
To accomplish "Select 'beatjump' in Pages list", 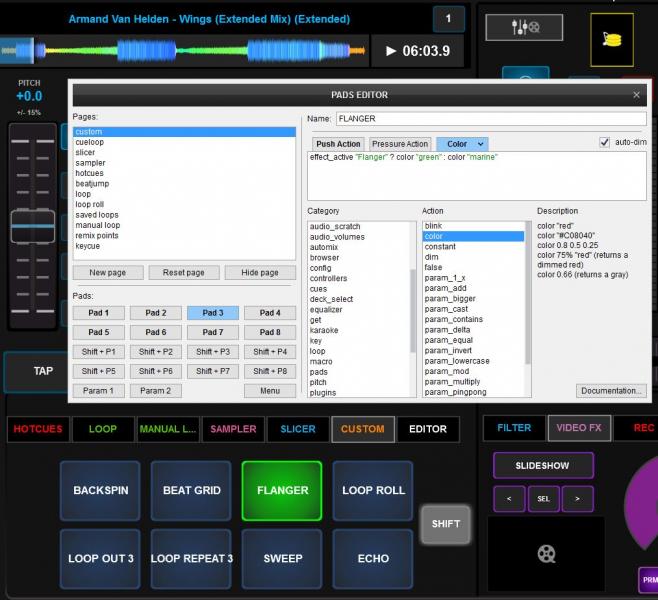I will pyautogui.click(x=184, y=184).
